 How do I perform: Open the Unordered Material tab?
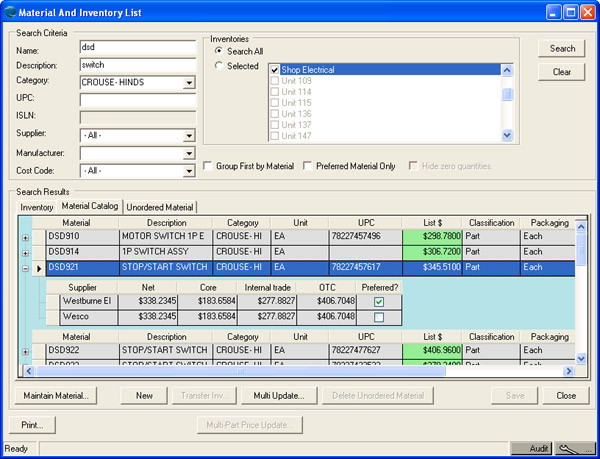(161, 207)
